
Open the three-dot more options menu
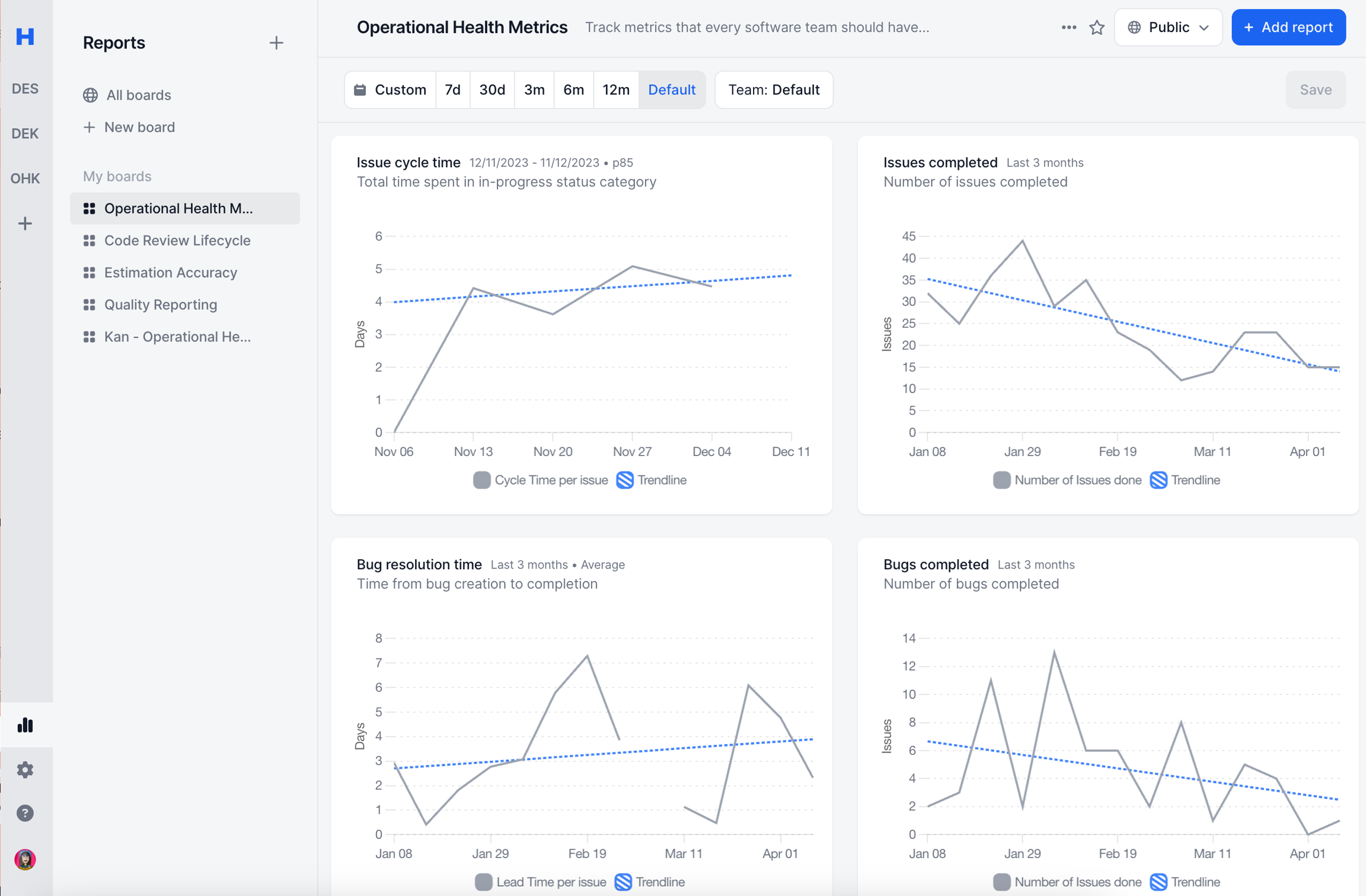[1068, 27]
